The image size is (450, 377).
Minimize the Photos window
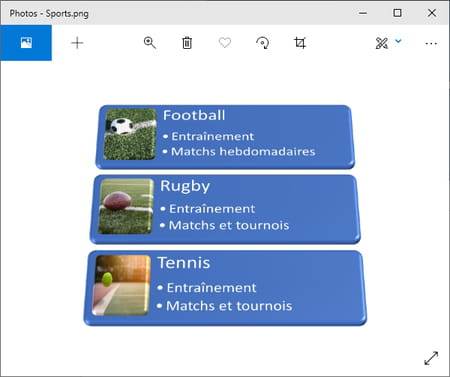[x=363, y=13]
